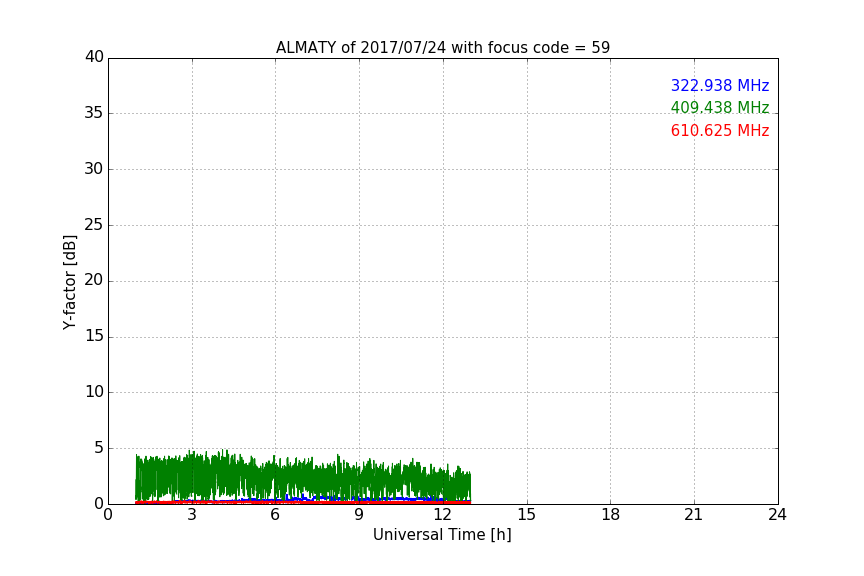This screenshot has width=864, height=576.
Task: Click the y-axis tick label 25
Action: (94, 224)
